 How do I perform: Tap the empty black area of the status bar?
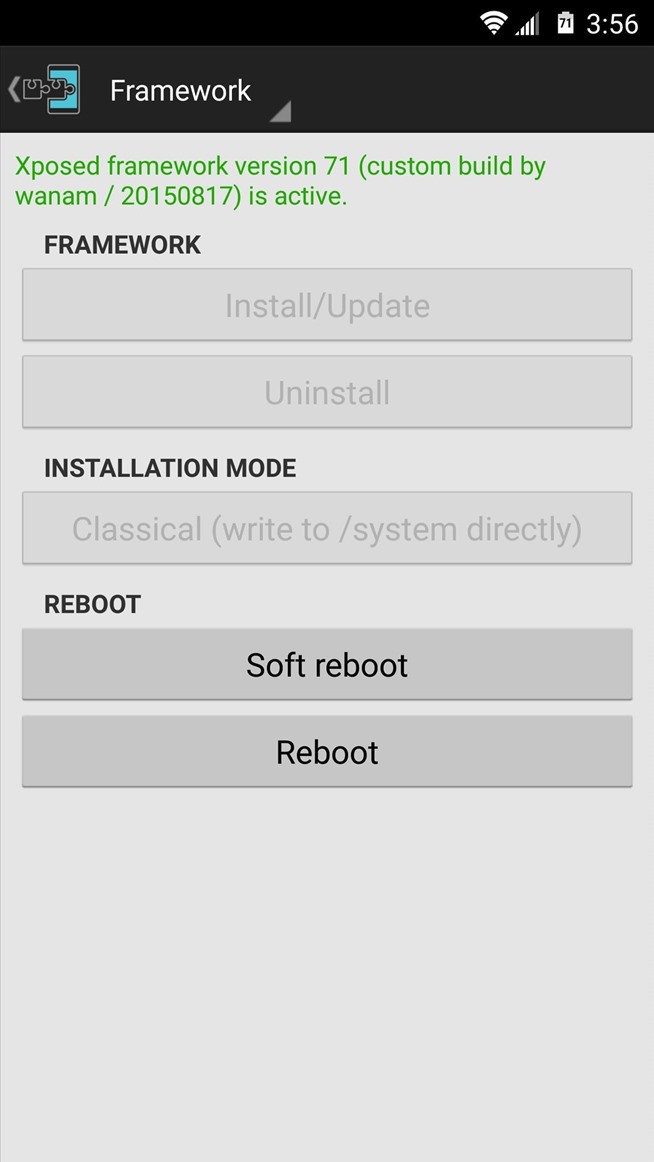click(237, 23)
